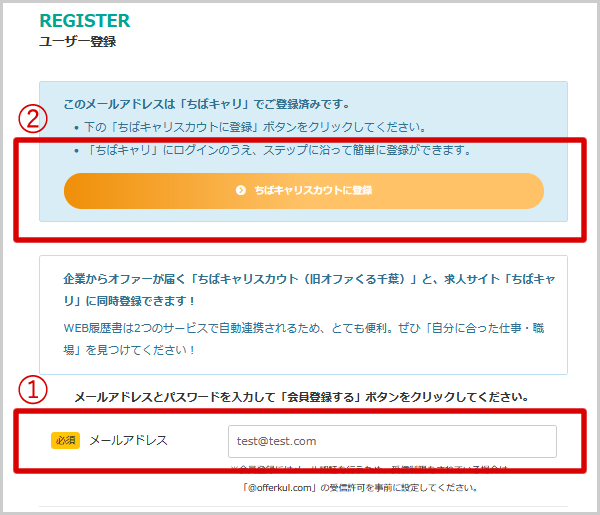This screenshot has height=515, width=600.
Task: Click the ユーザー登録 subtitle
Action: [78, 41]
